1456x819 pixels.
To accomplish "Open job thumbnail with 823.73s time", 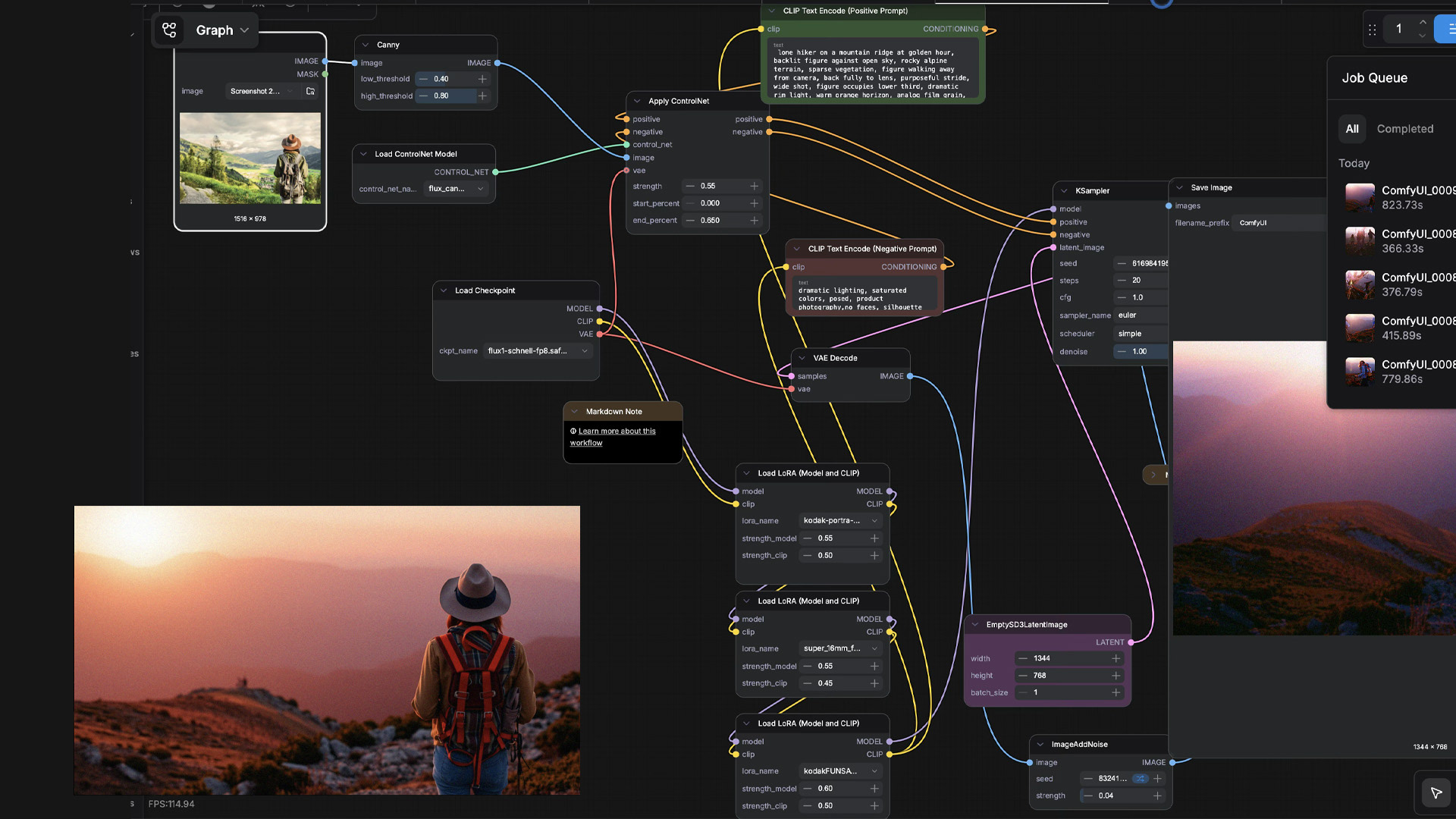I will coord(1360,198).
